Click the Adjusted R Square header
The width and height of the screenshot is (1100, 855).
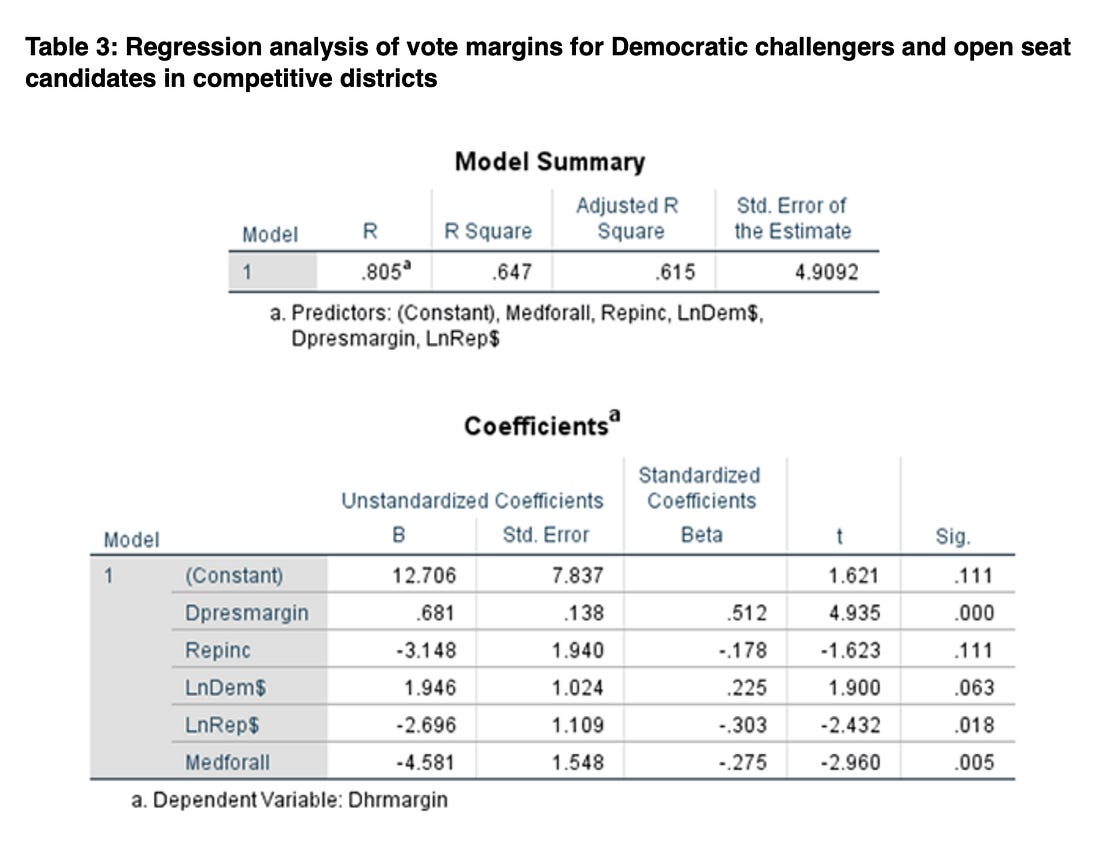coord(628,218)
